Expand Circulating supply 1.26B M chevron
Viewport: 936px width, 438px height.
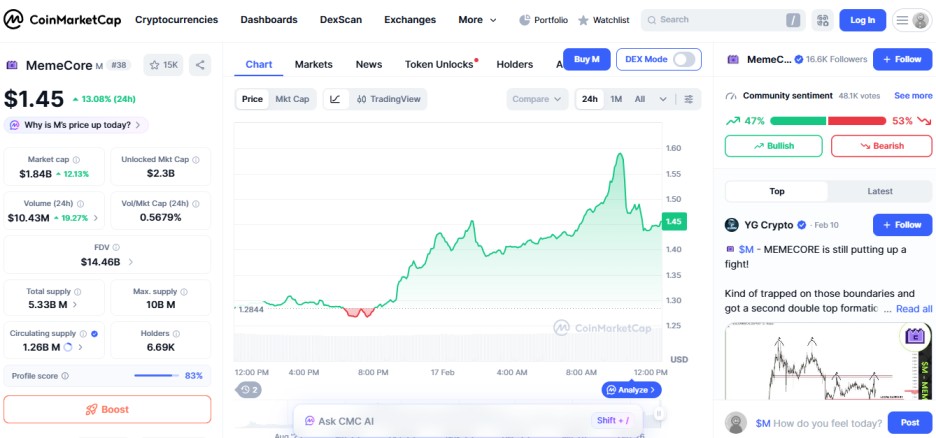click(x=81, y=347)
